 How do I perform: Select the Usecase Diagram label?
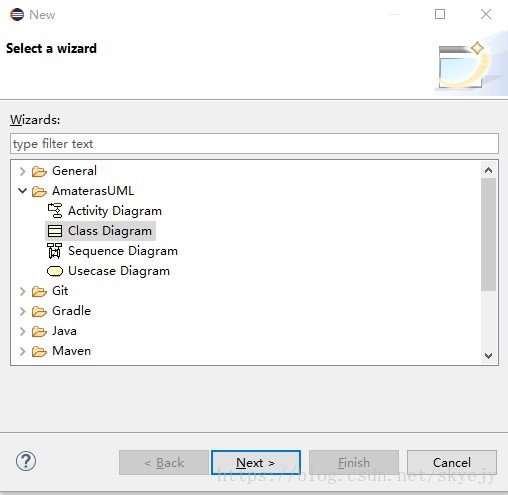119,271
